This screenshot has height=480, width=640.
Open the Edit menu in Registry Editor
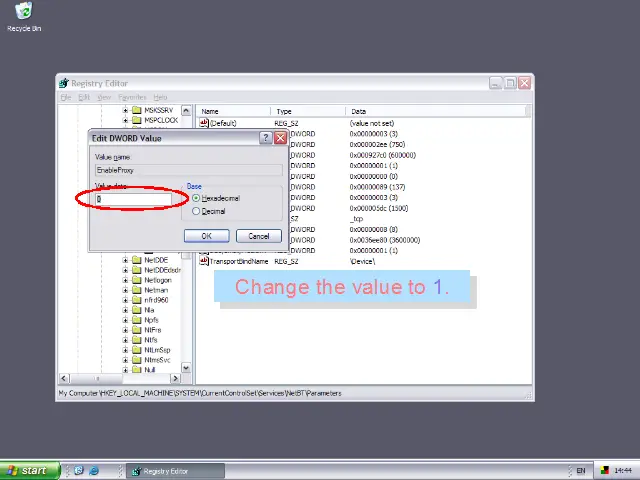click(84, 97)
